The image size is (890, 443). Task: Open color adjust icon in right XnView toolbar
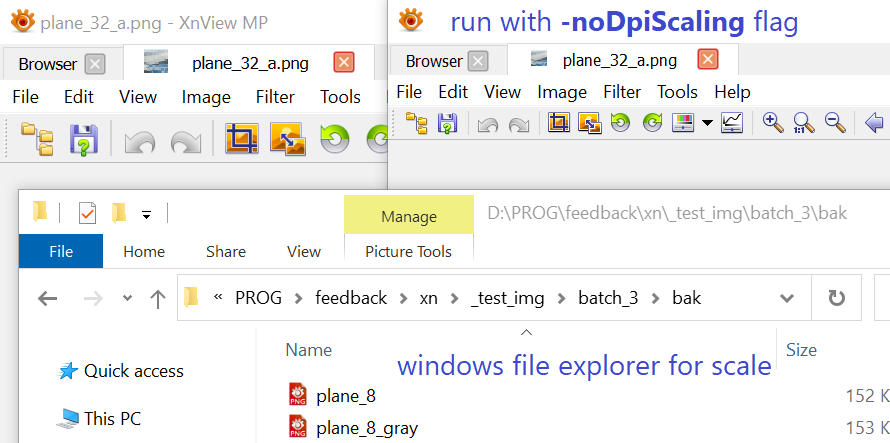coord(683,123)
